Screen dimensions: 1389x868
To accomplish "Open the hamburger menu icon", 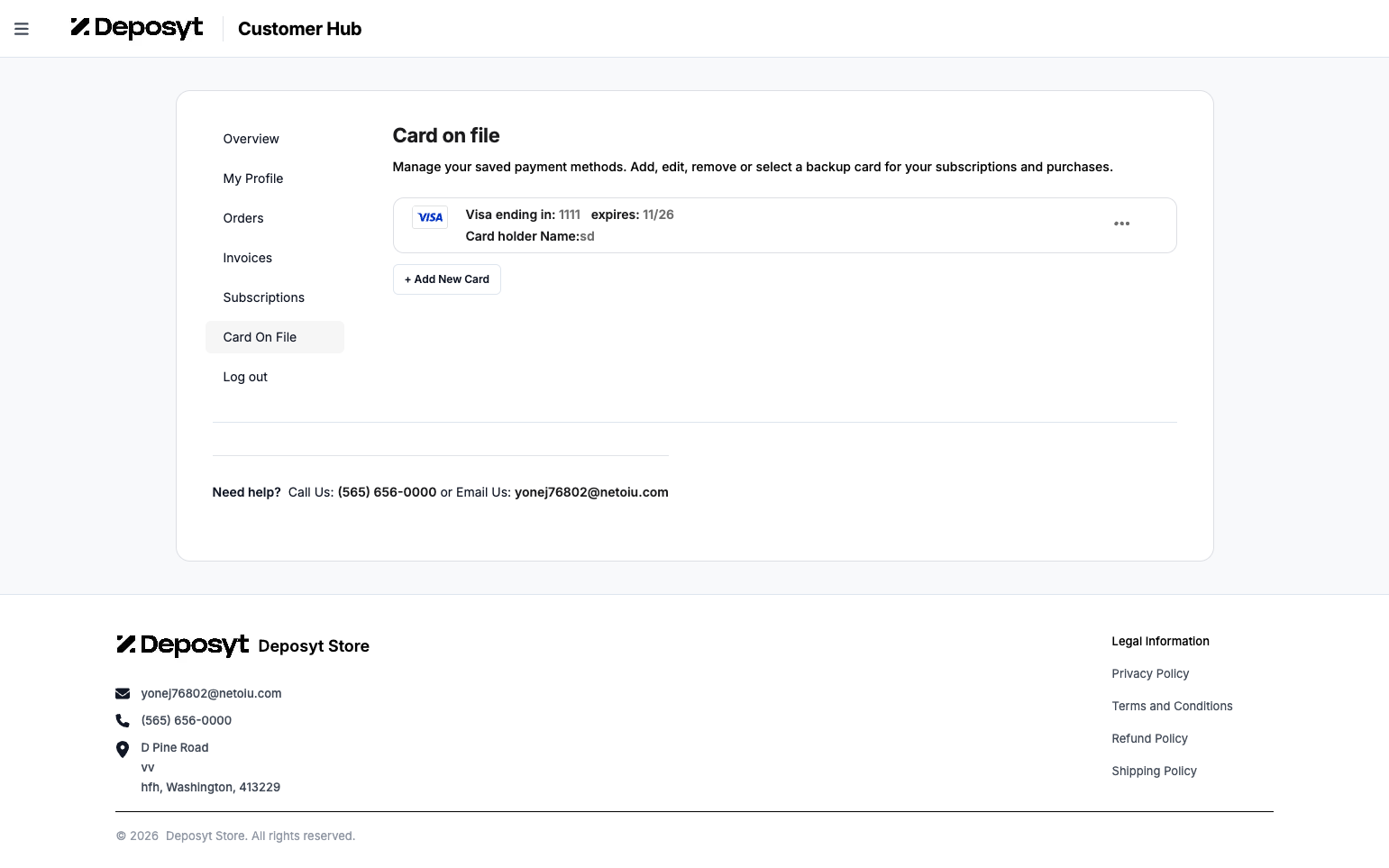I will coord(22,29).
